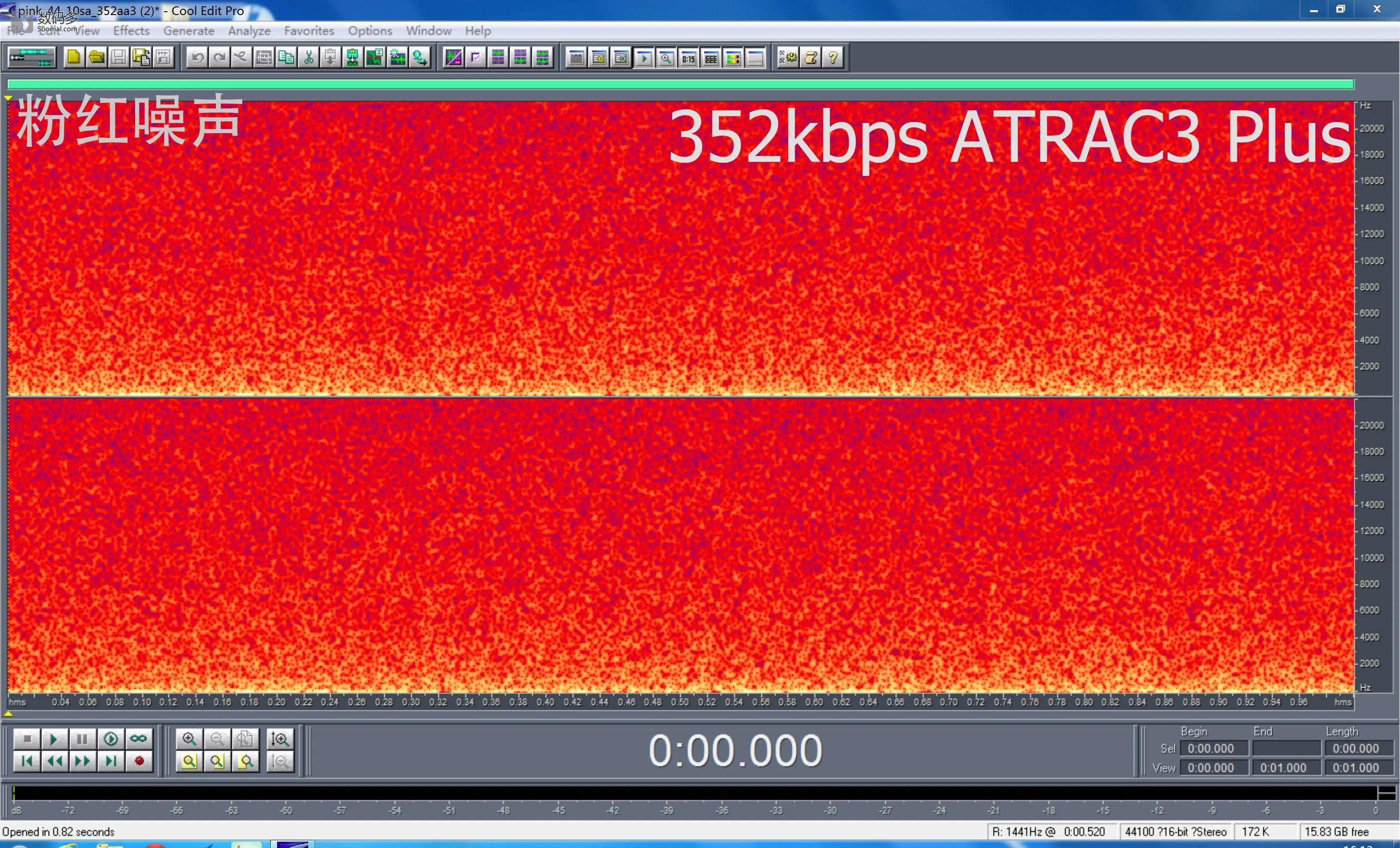
Task: Open help with the question mark icon
Action: coord(833,57)
